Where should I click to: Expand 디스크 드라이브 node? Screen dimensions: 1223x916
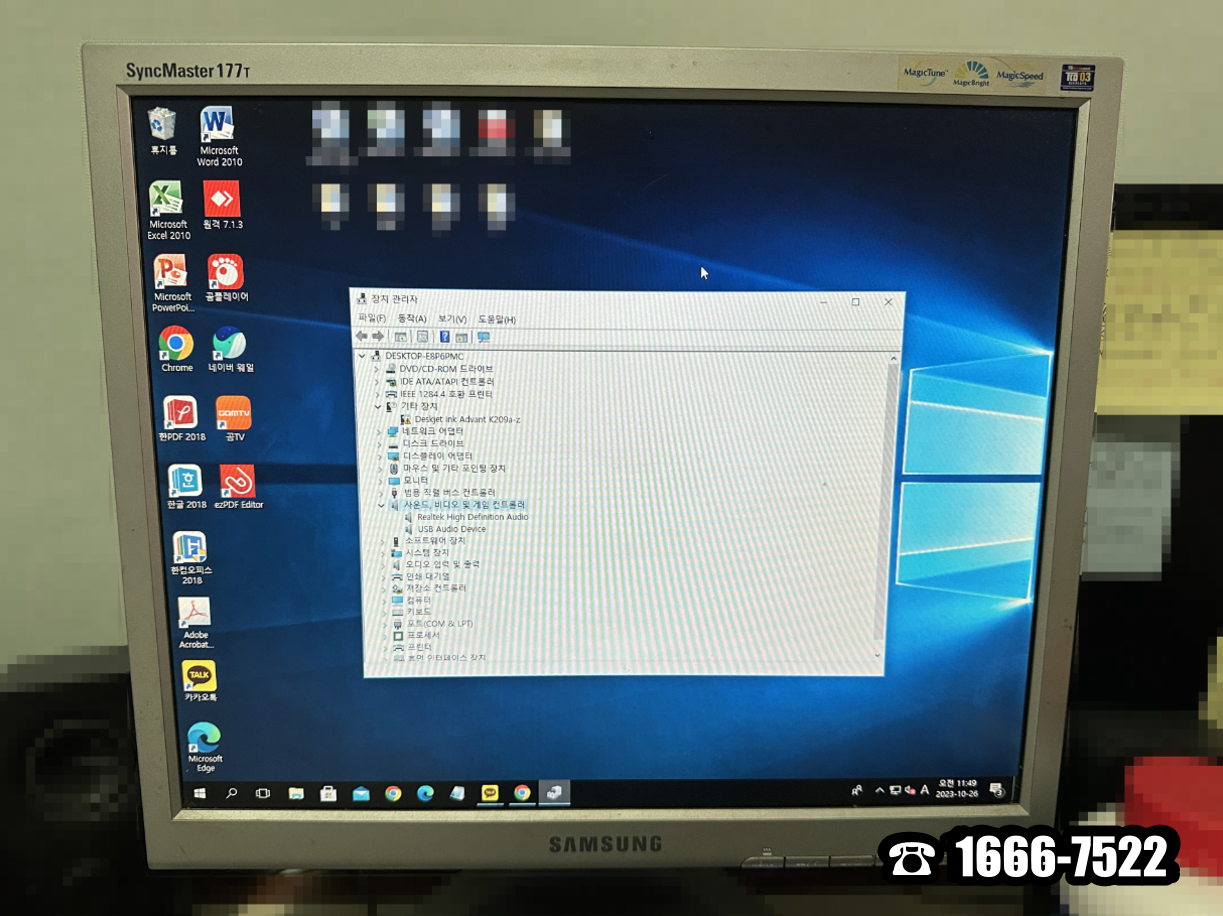(x=379, y=443)
